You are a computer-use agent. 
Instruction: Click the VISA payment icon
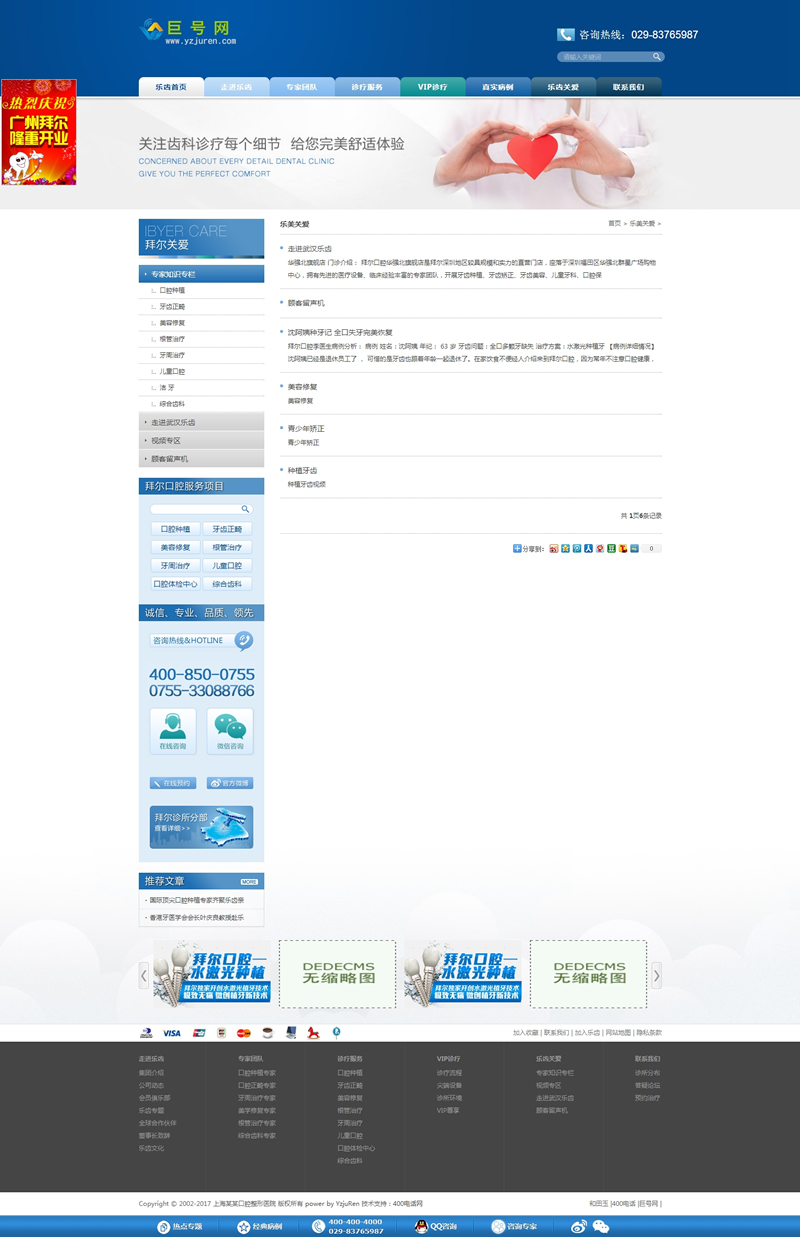pyautogui.click(x=172, y=1033)
